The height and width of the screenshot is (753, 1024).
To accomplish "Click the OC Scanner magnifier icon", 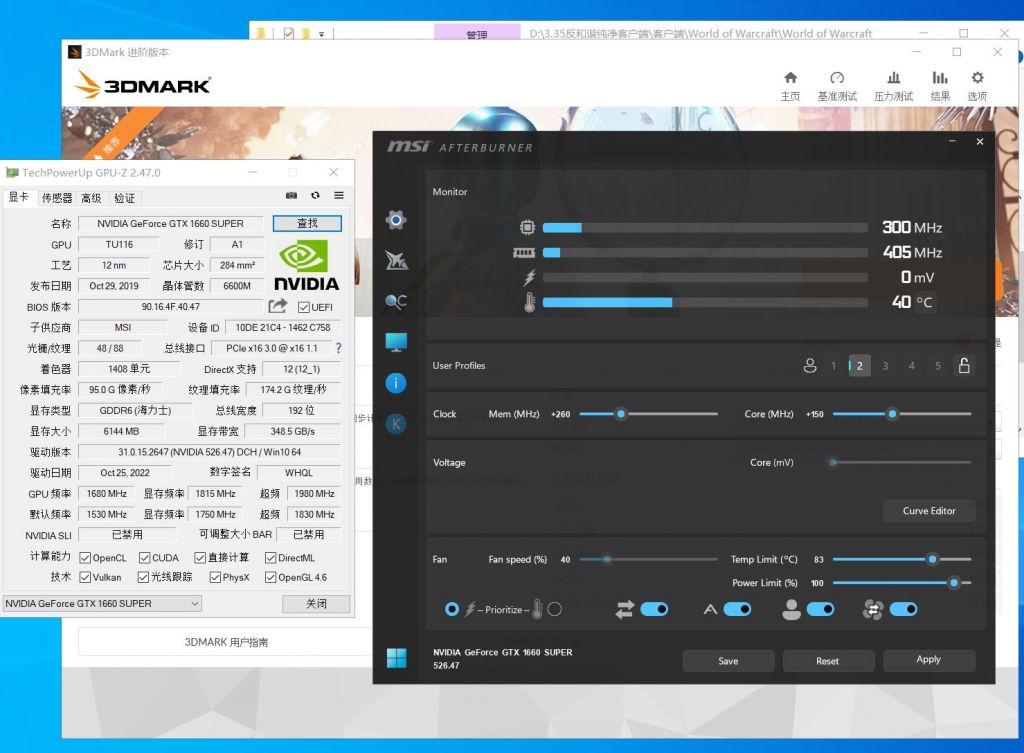I will tap(396, 301).
